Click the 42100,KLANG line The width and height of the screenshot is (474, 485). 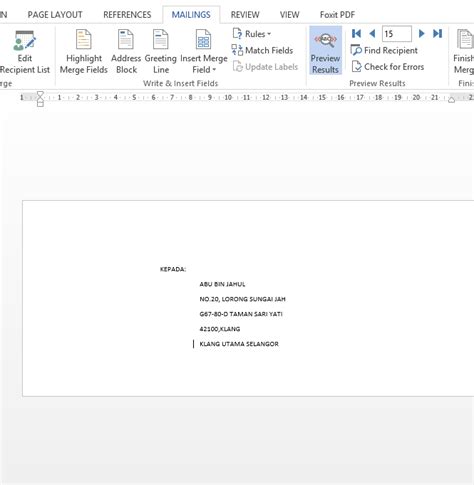click(x=220, y=329)
